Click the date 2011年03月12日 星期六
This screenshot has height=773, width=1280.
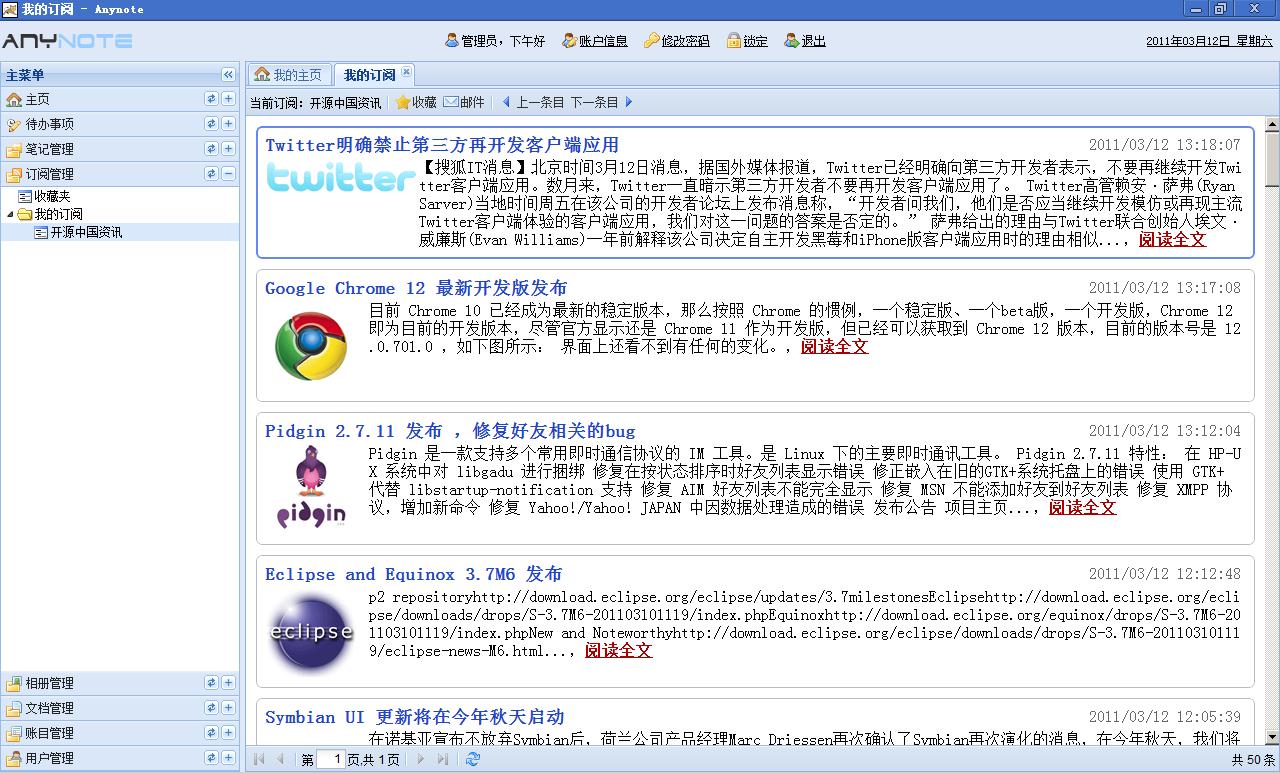click(1209, 41)
